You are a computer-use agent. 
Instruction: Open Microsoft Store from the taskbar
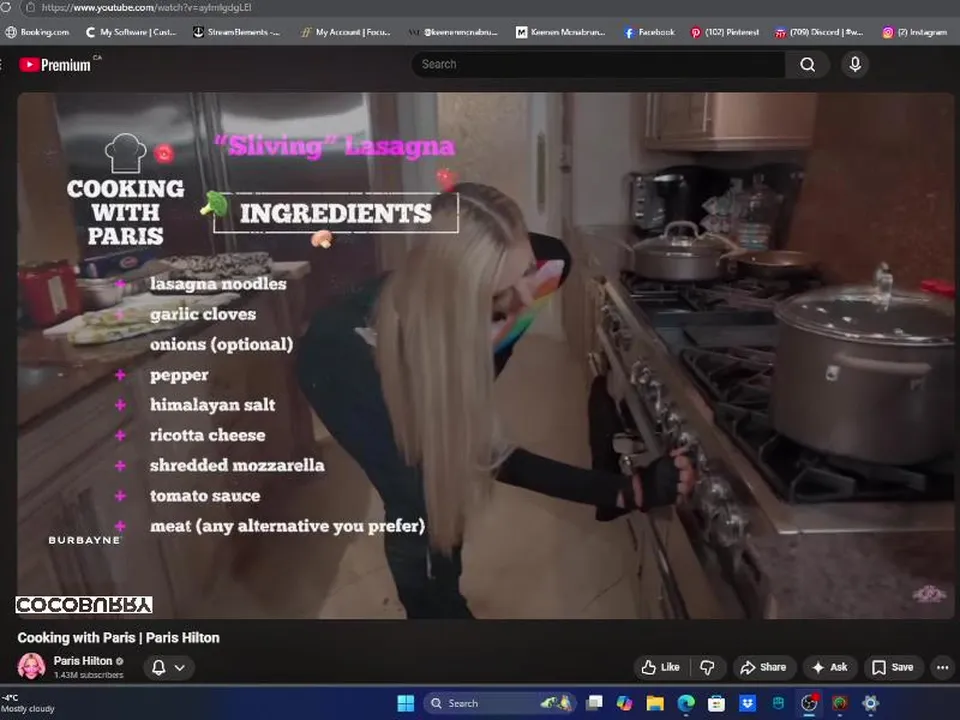pyautogui.click(x=716, y=703)
